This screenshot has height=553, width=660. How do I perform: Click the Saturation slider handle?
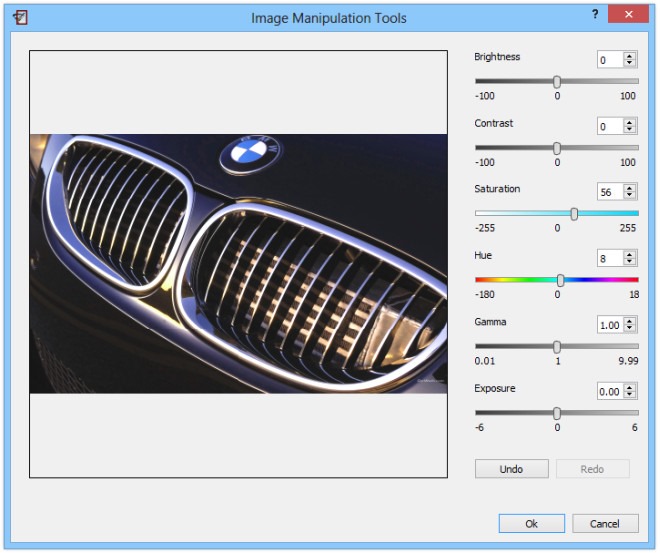[x=575, y=214]
